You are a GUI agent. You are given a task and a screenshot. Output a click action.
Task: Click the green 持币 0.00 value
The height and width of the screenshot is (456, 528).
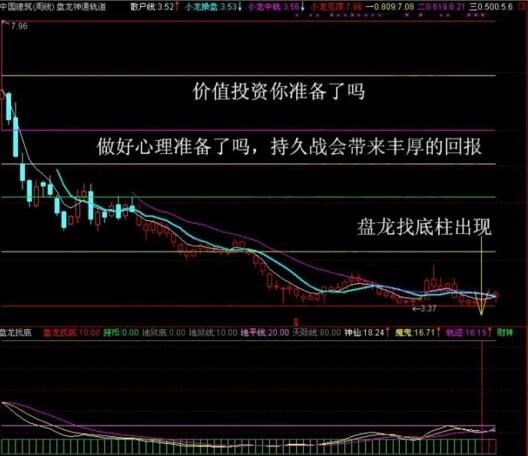point(121,333)
